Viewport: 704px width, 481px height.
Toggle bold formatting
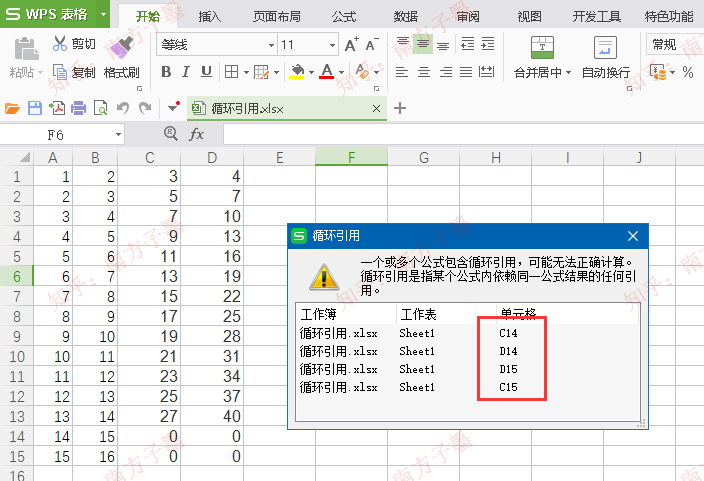[166, 71]
